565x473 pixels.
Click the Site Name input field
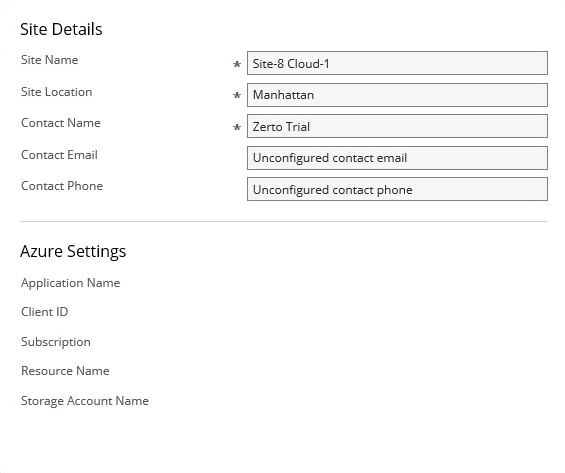[x=397, y=63]
